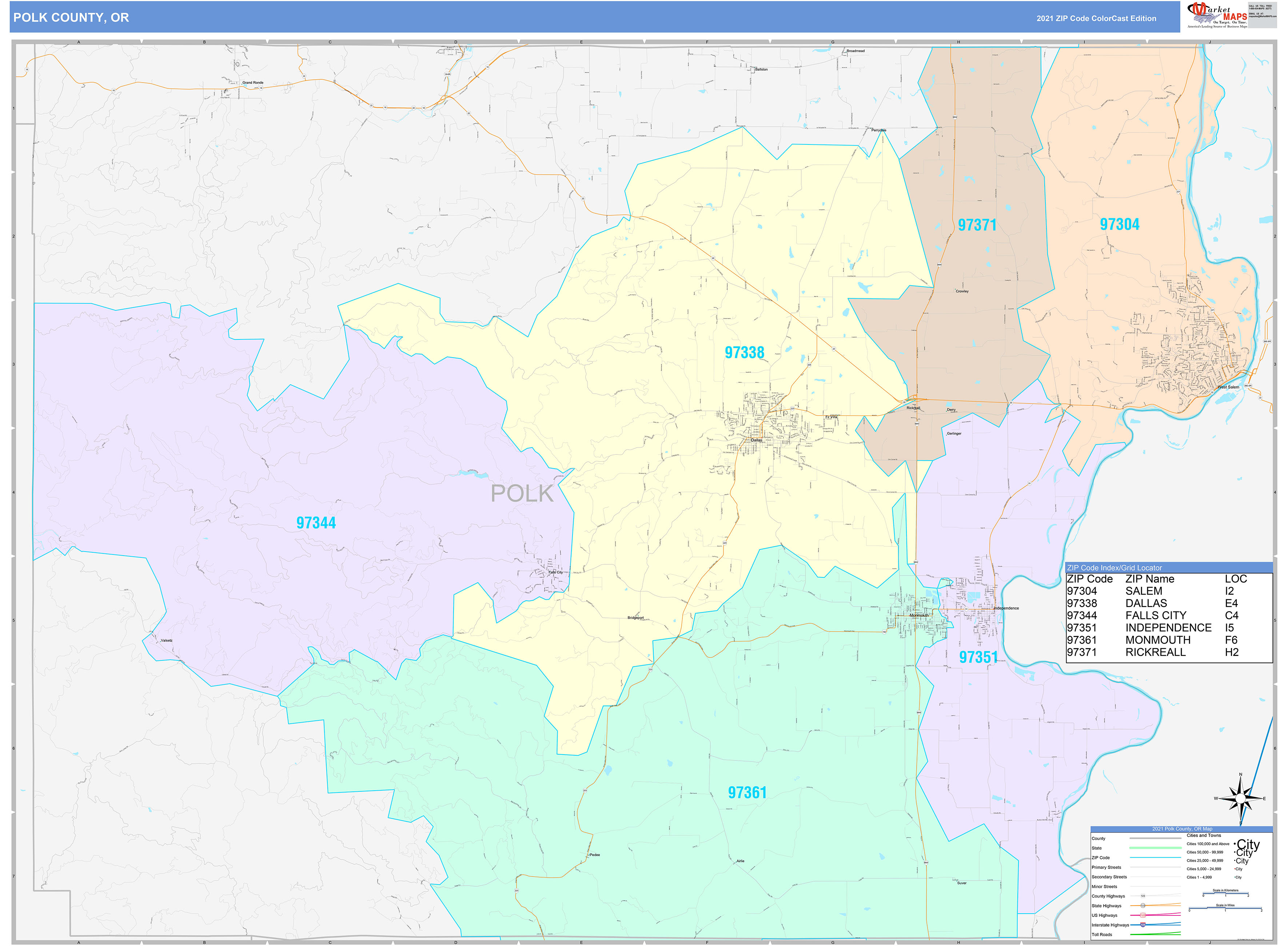The width and height of the screenshot is (1288, 946).
Task: Click the 'State Highways' legend entry
Action: [x=1106, y=906]
